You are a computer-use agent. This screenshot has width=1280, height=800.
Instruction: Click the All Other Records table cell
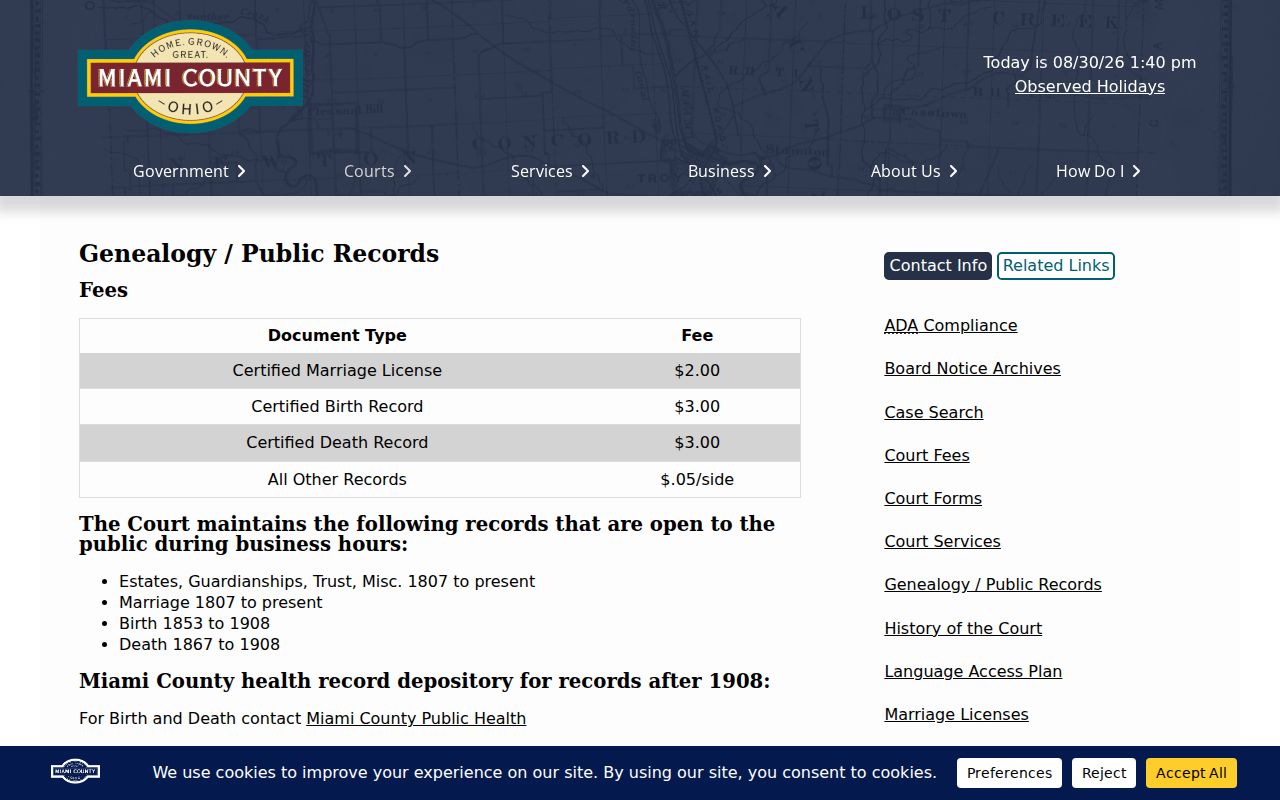(337, 479)
